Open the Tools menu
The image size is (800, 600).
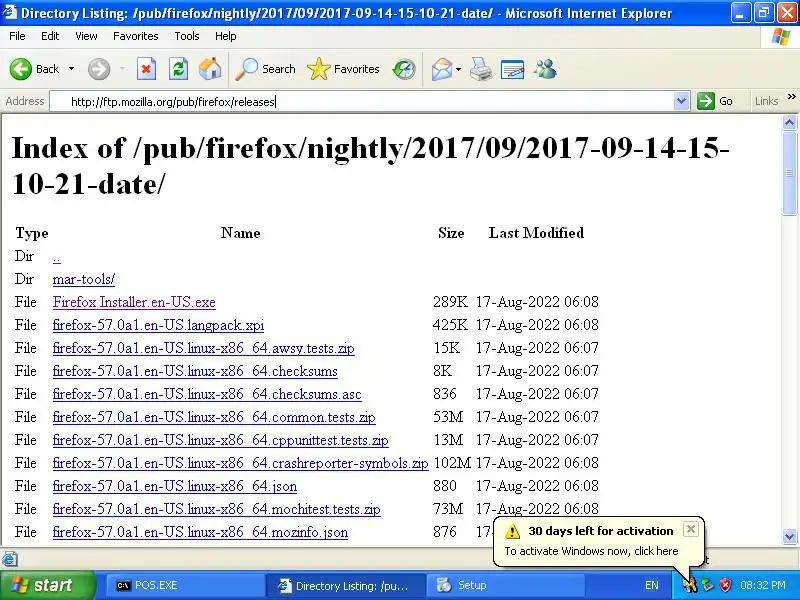187,36
